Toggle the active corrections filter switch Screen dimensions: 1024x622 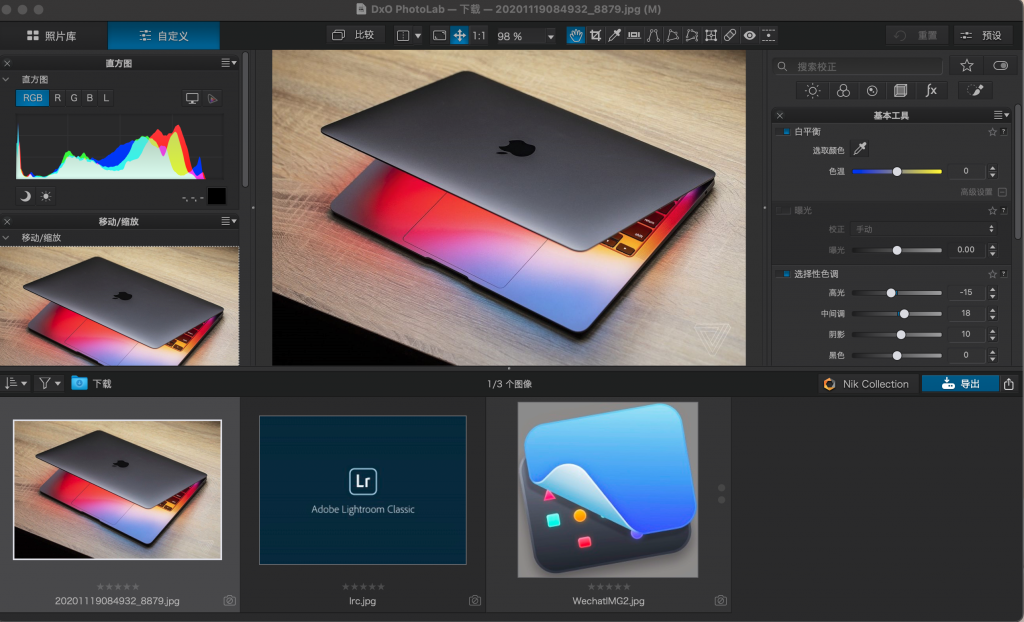[1000, 66]
